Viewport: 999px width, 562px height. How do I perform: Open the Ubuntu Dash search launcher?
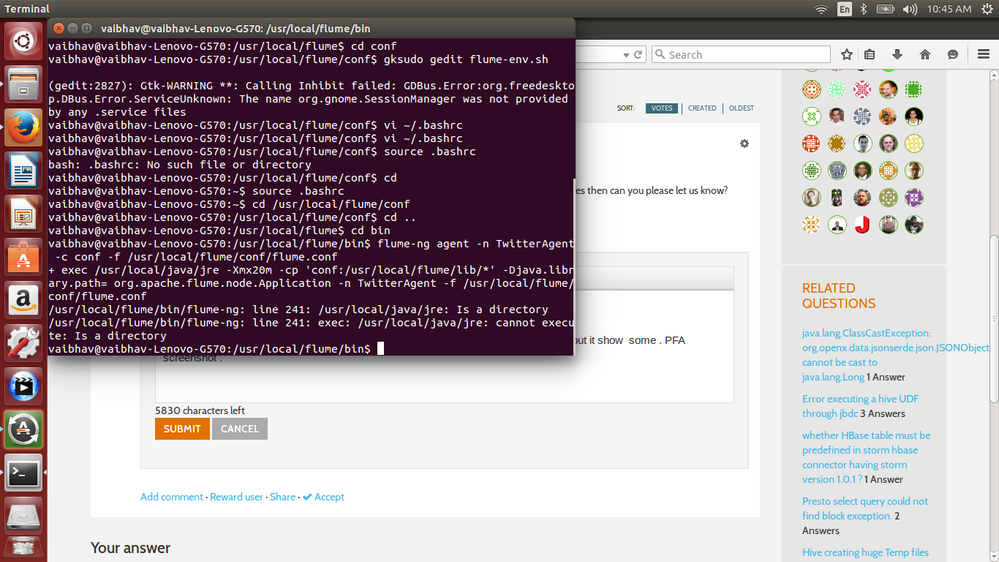tap(24, 42)
